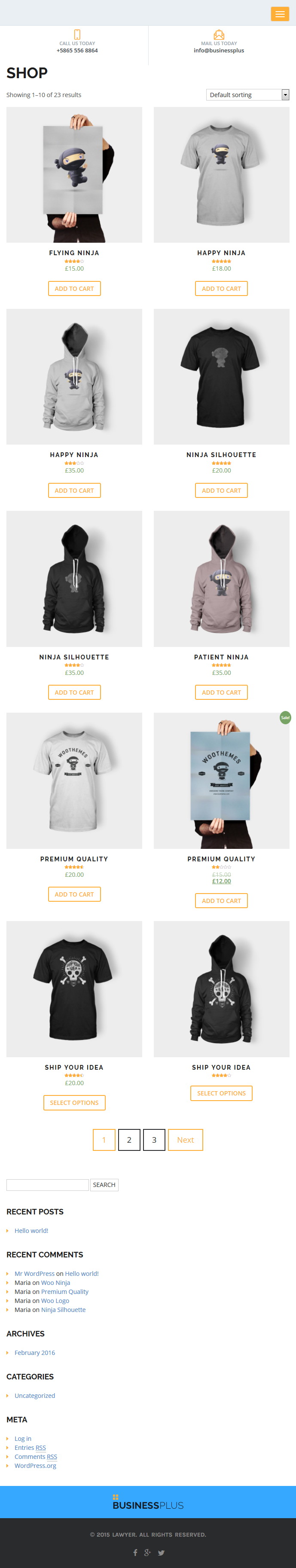This screenshot has height=1568, width=296.
Task: Open the Hello world! recent post
Action: tap(31, 1230)
